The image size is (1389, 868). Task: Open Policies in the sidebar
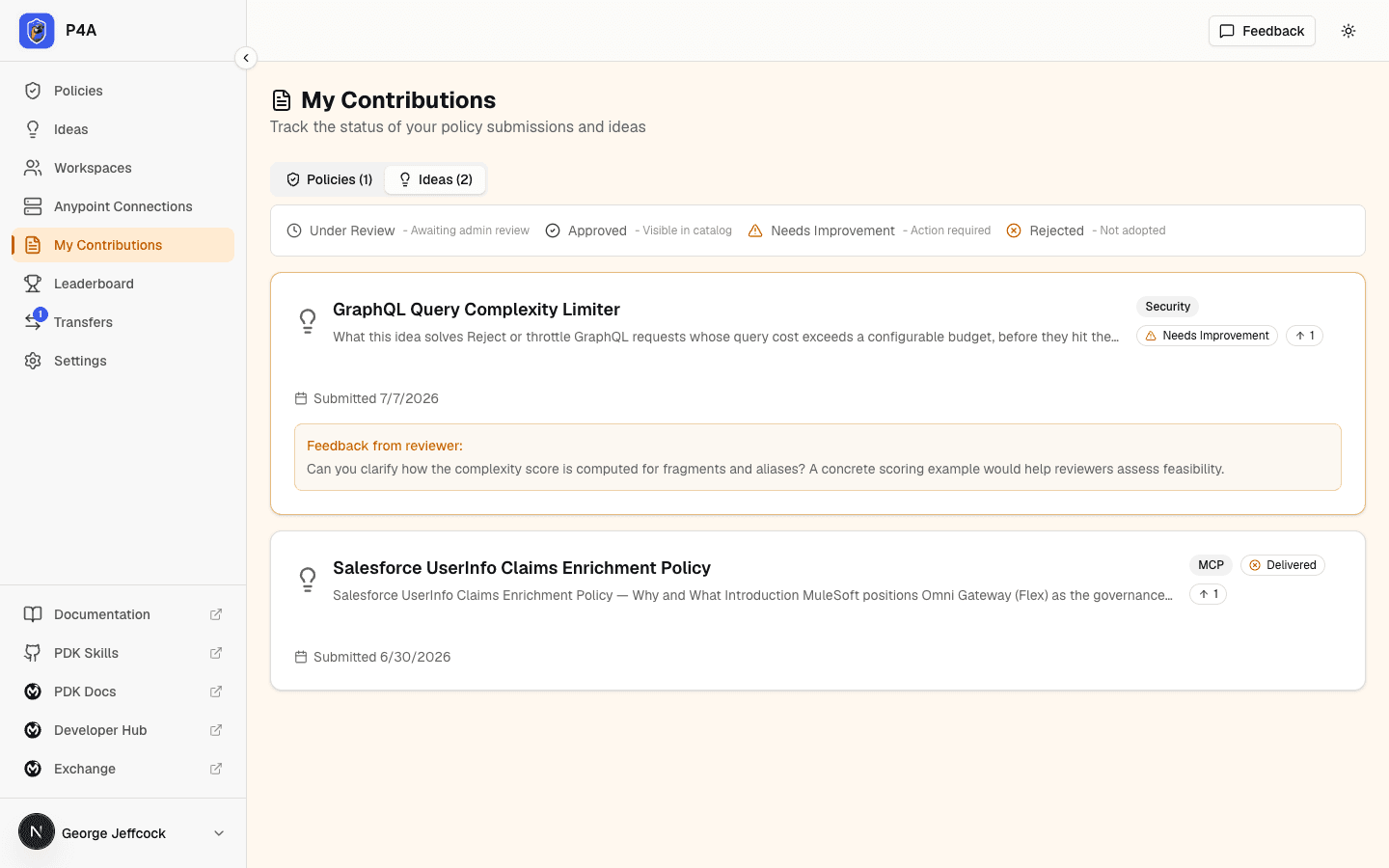(x=123, y=91)
